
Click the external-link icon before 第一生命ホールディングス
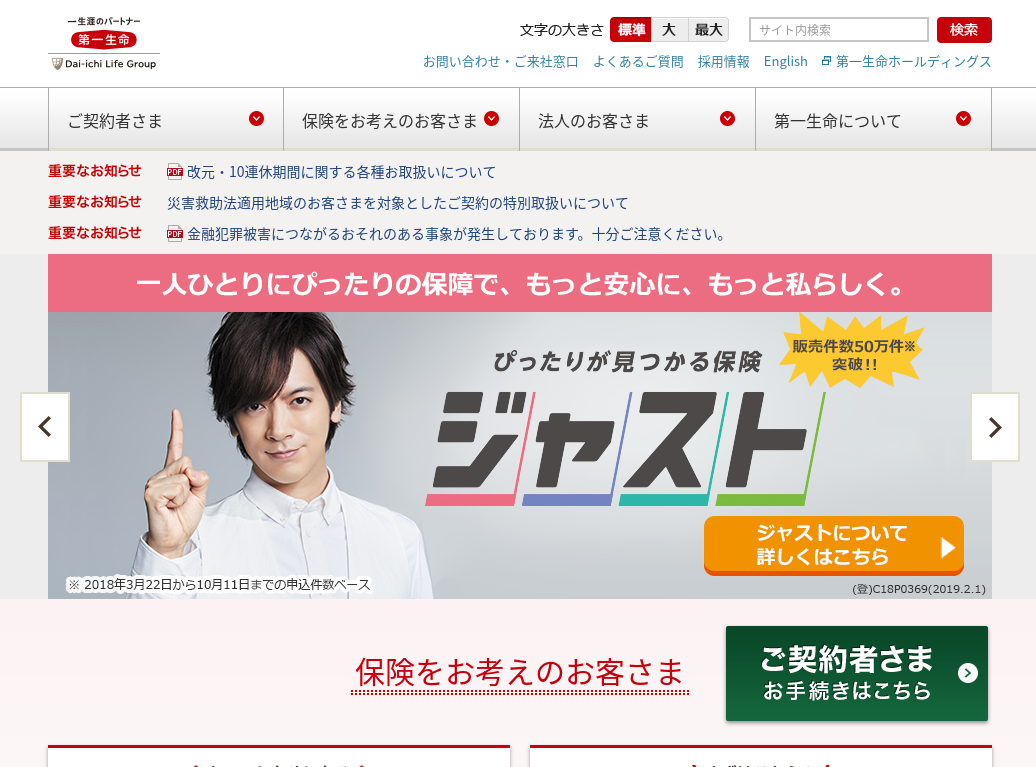click(x=826, y=61)
